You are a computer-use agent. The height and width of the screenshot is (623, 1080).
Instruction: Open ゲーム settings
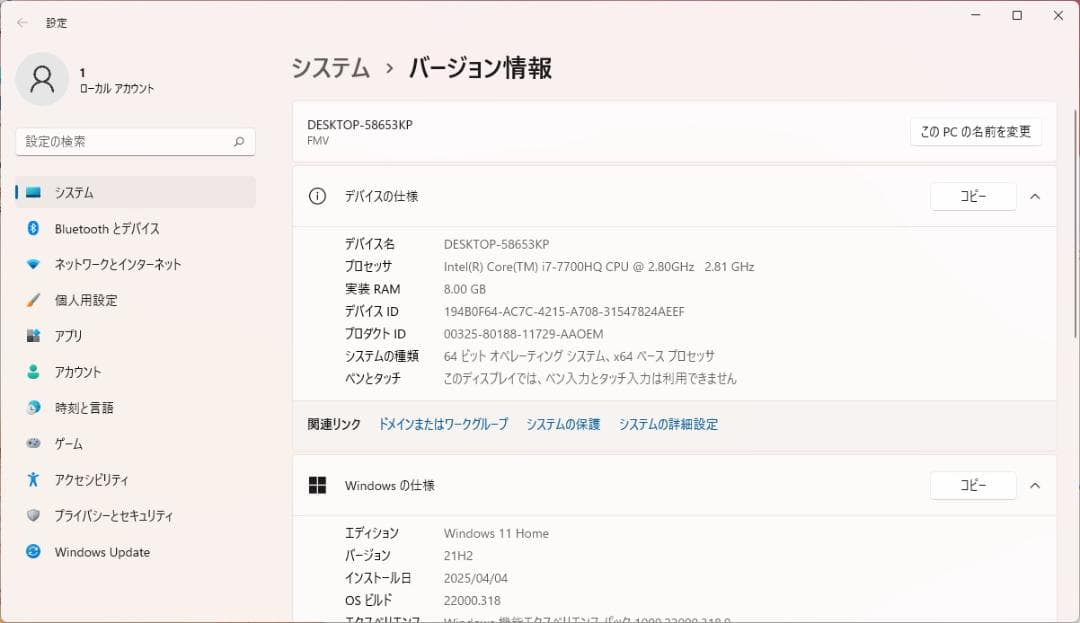pyautogui.click(x=66, y=444)
